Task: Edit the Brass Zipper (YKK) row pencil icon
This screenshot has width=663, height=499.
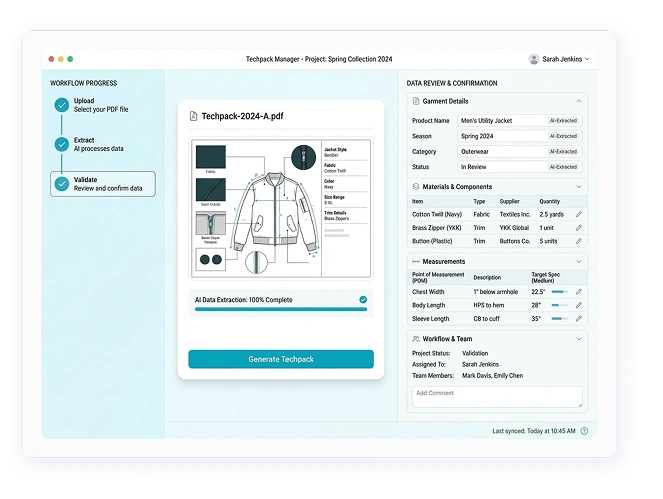Action: pos(579,228)
